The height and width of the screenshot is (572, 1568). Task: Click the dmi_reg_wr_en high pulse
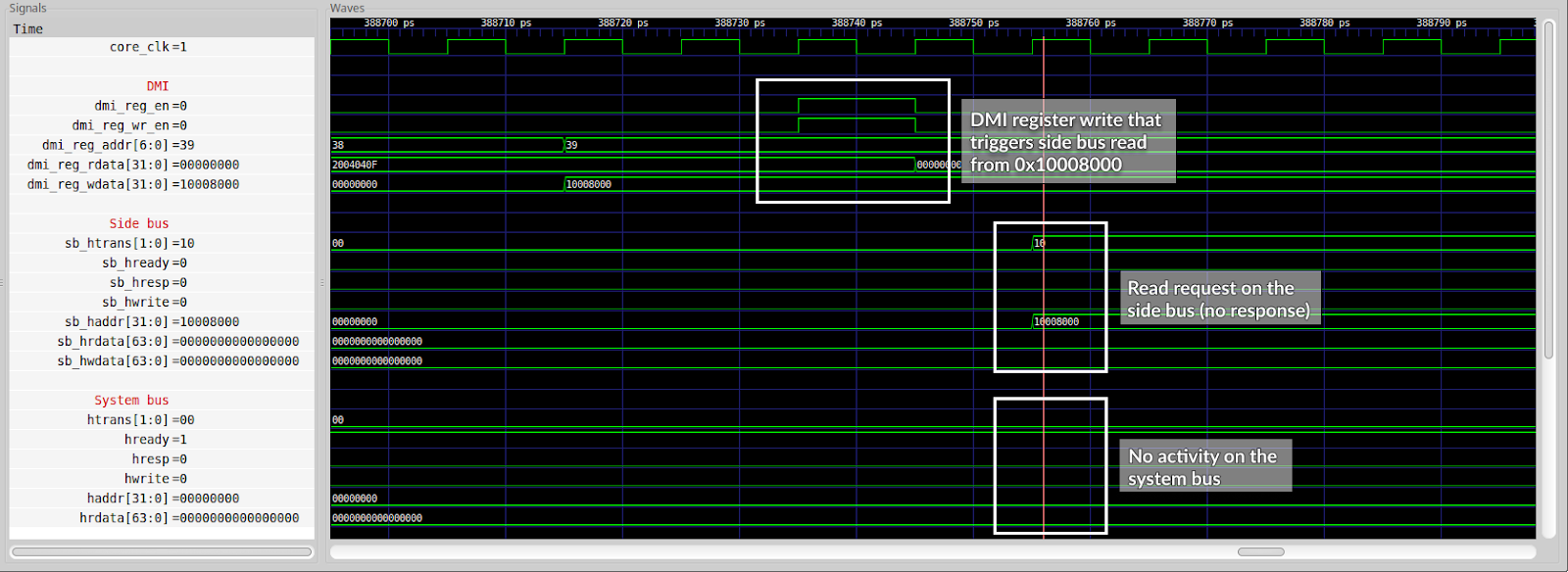[x=857, y=125]
